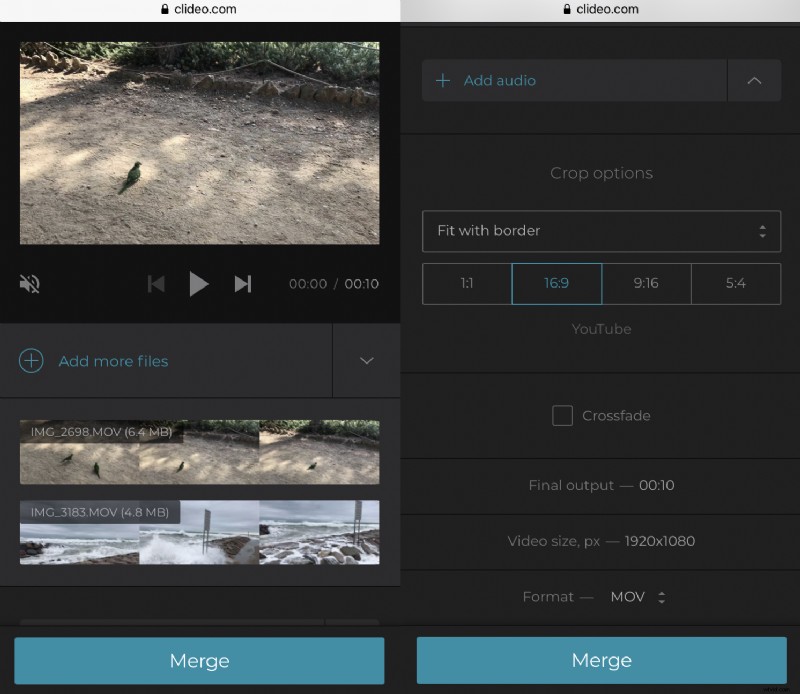Enable the Crossfade option
This screenshot has height=694, width=800.
(x=562, y=416)
